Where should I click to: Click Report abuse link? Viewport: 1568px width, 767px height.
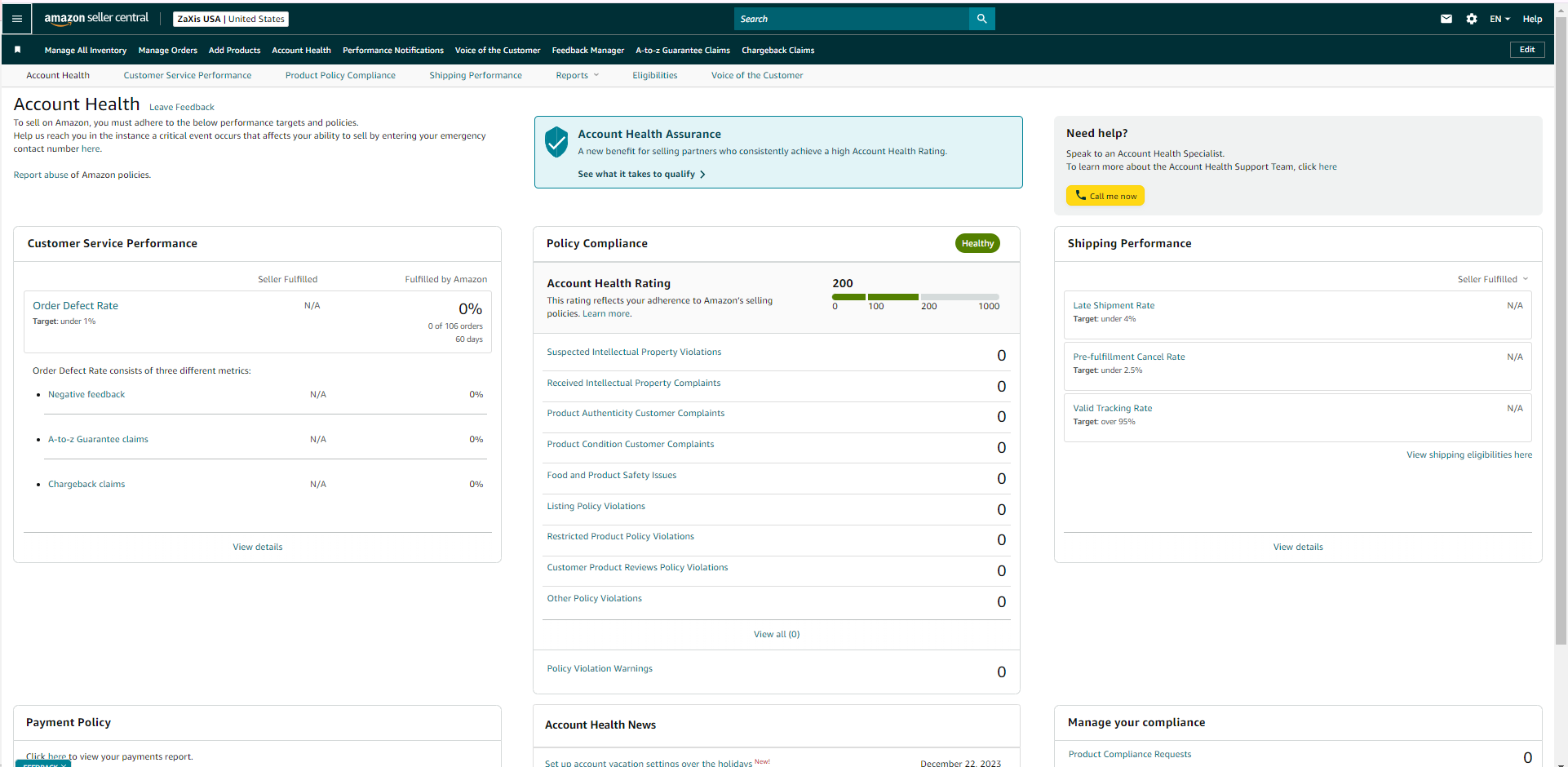[41, 175]
